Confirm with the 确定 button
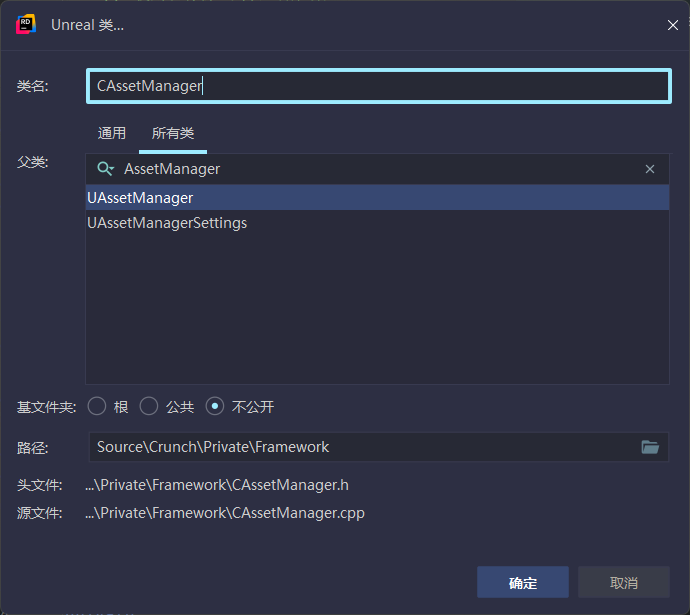Image resolution: width=690 pixels, height=615 pixels. point(523,582)
